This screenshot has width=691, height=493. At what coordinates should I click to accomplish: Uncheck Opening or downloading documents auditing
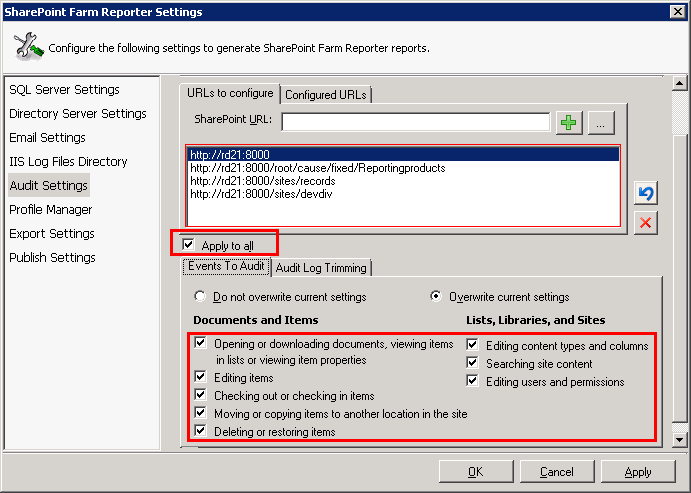coord(201,342)
